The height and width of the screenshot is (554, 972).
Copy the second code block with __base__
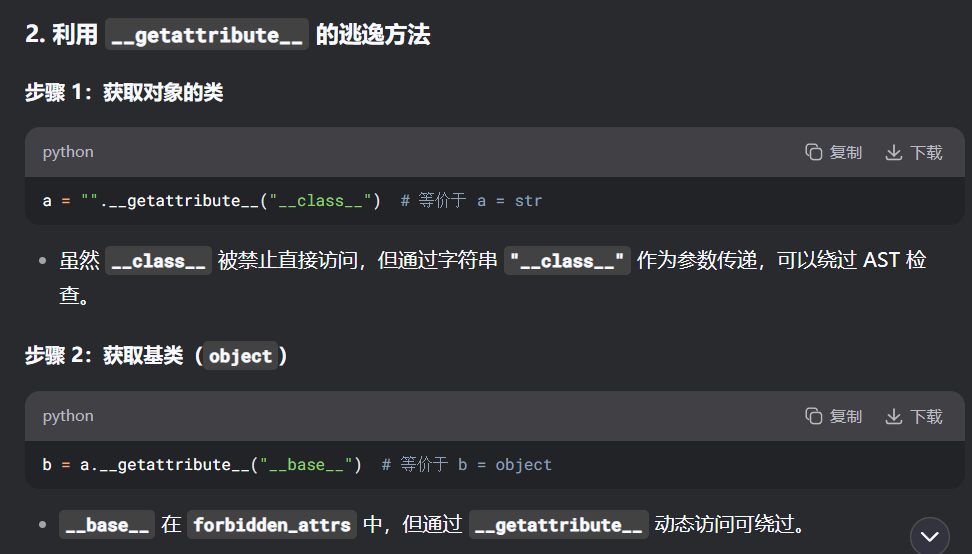click(x=833, y=416)
